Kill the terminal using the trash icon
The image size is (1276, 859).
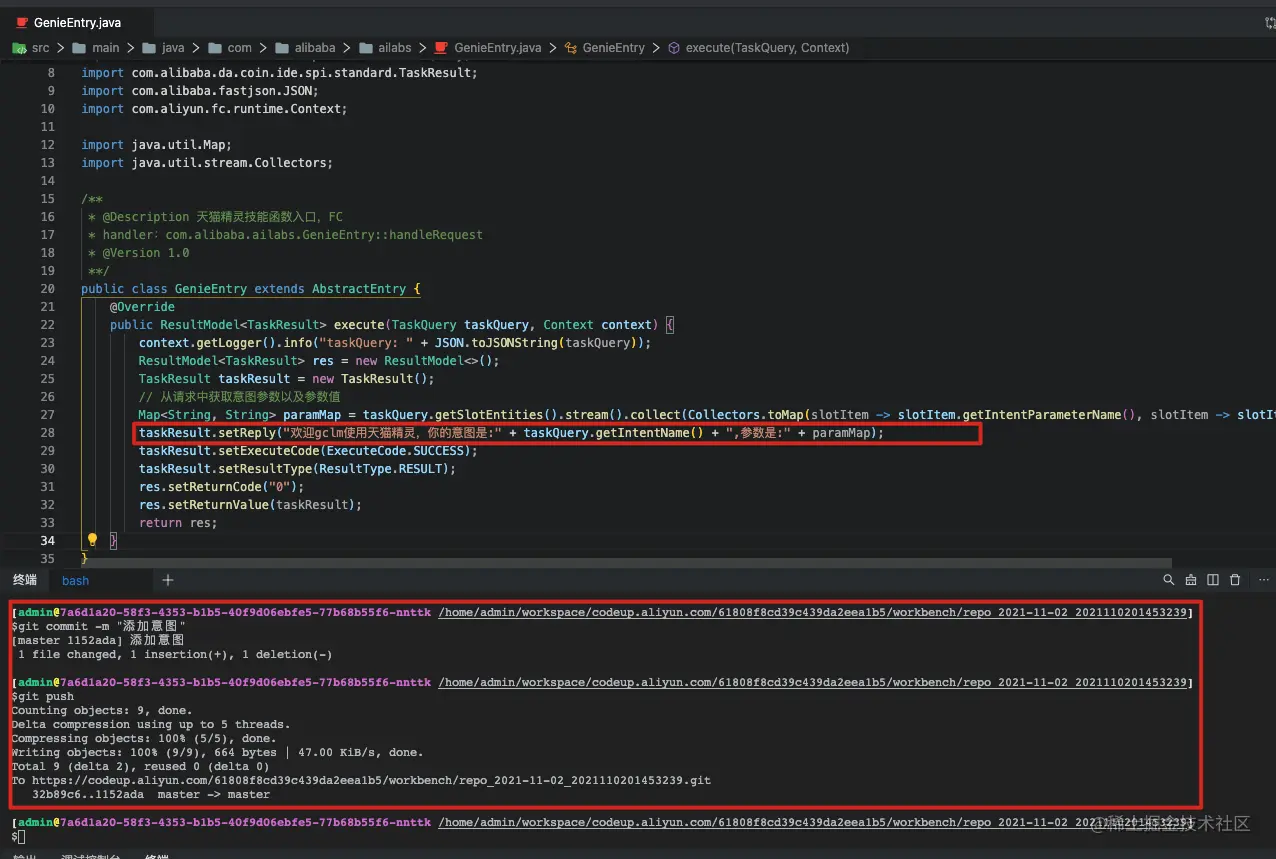coord(1234,580)
